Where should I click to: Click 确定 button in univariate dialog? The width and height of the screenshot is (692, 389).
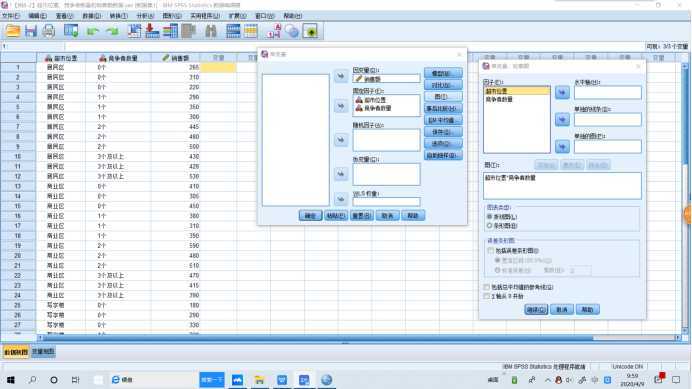coord(310,215)
